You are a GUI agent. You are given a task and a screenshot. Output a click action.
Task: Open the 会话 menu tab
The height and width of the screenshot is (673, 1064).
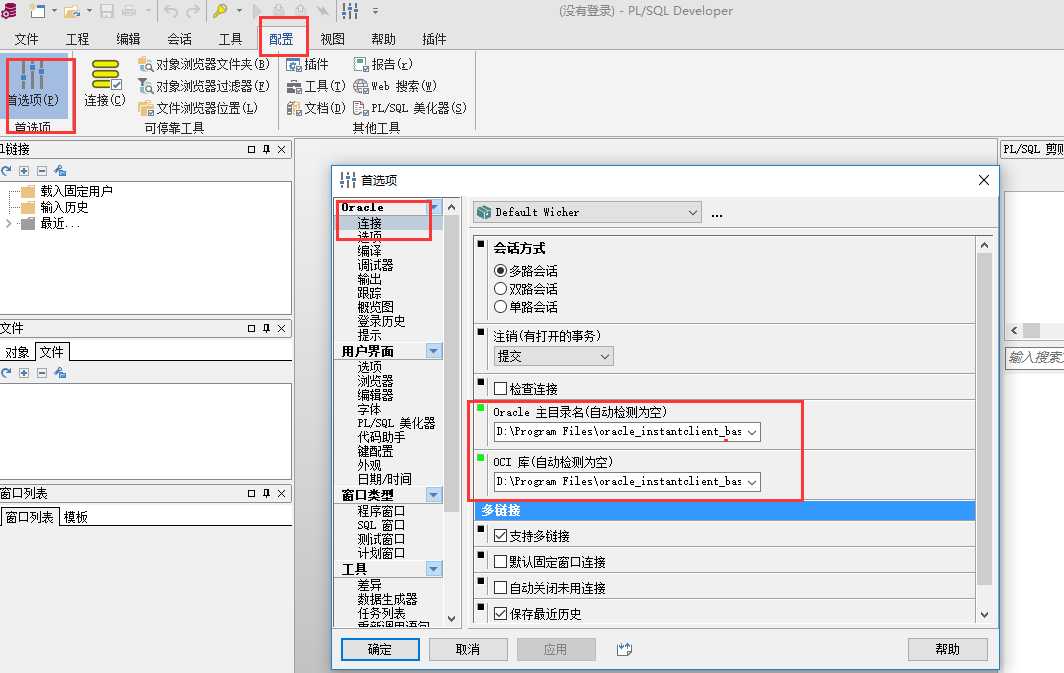click(x=179, y=39)
